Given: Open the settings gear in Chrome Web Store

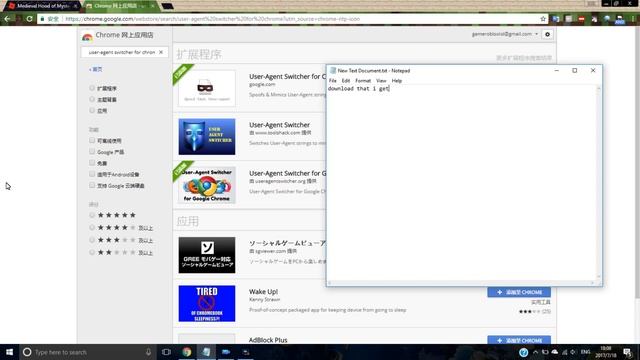Looking at the screenshot, I should pos(547,34).
